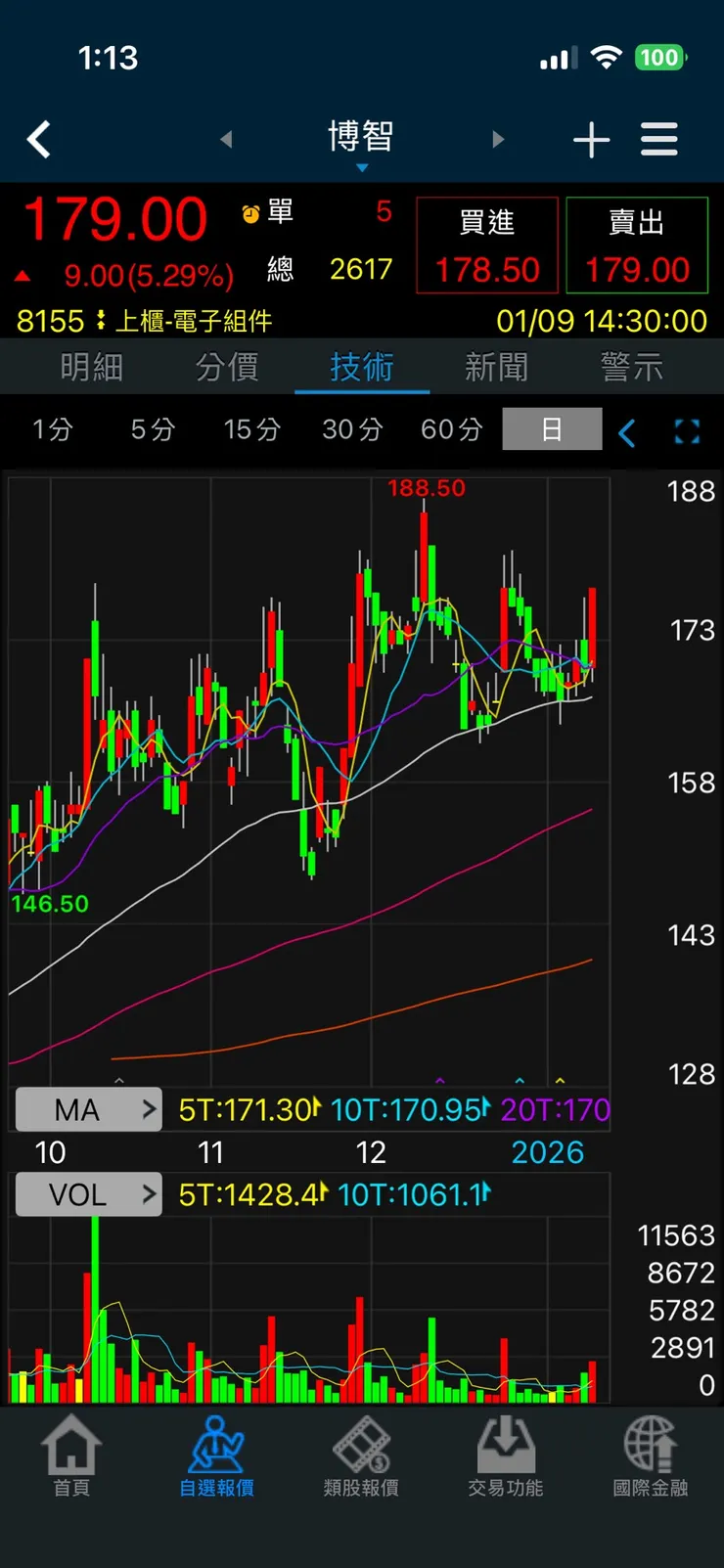
Task: Go to next stock with right triangle
Action: coord(498,139)
